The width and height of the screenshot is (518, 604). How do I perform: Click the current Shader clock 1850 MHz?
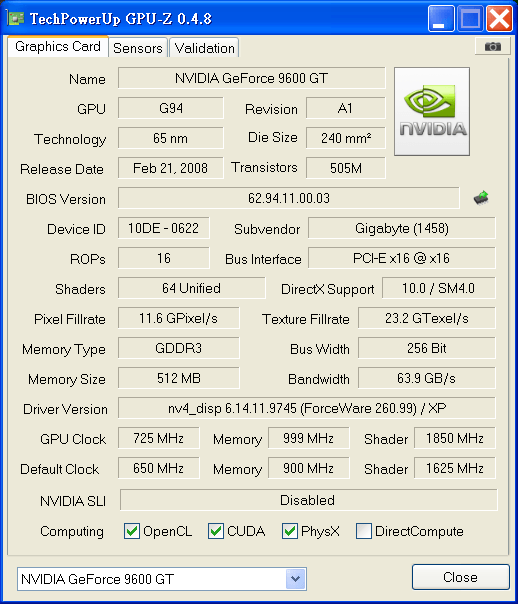point(454,438)
